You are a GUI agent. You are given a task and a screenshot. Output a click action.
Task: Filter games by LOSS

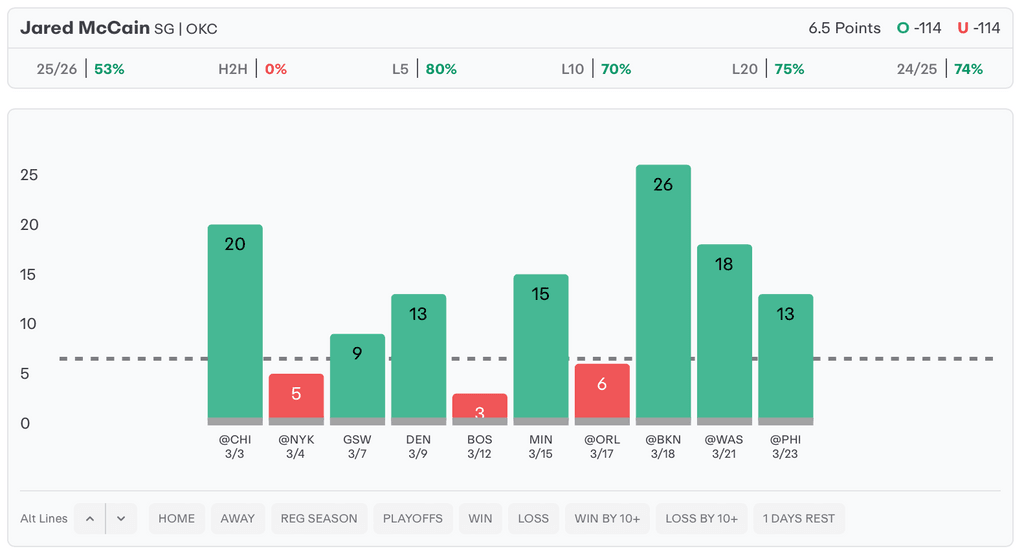click(533, 518)
